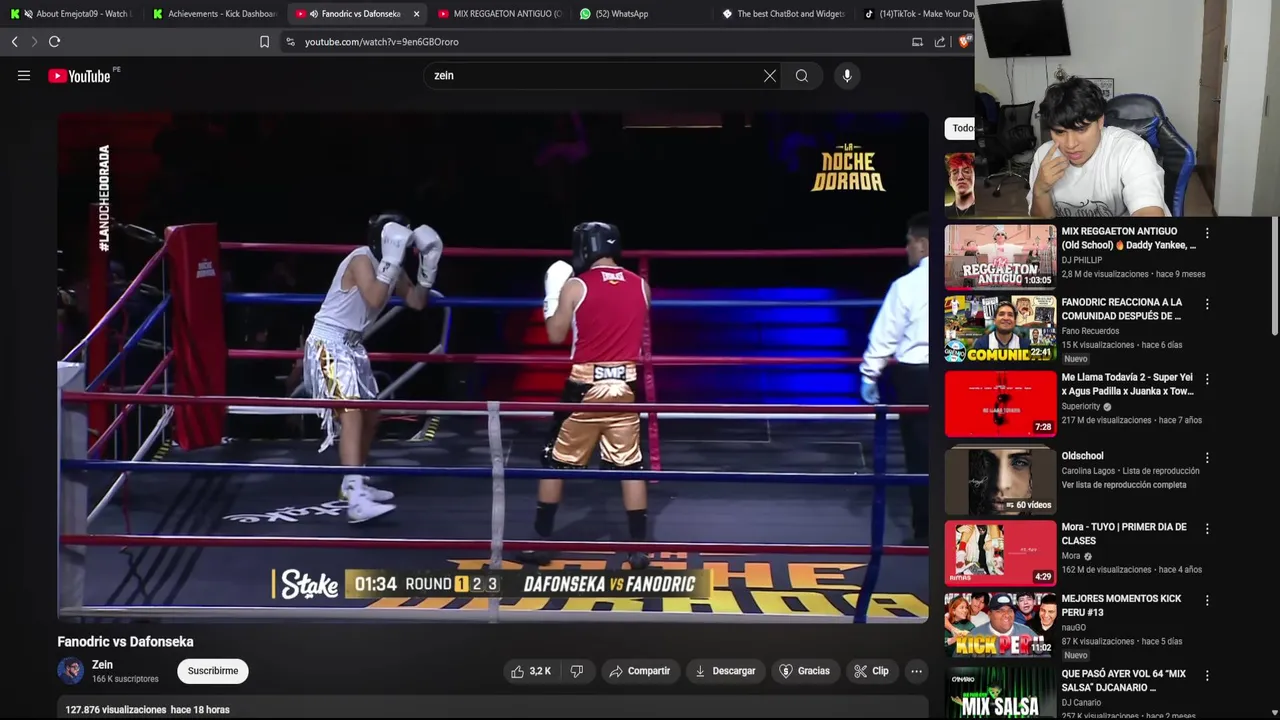Switch to the MIX REGGAETON ANTIGUO tab

coord(500,14)
